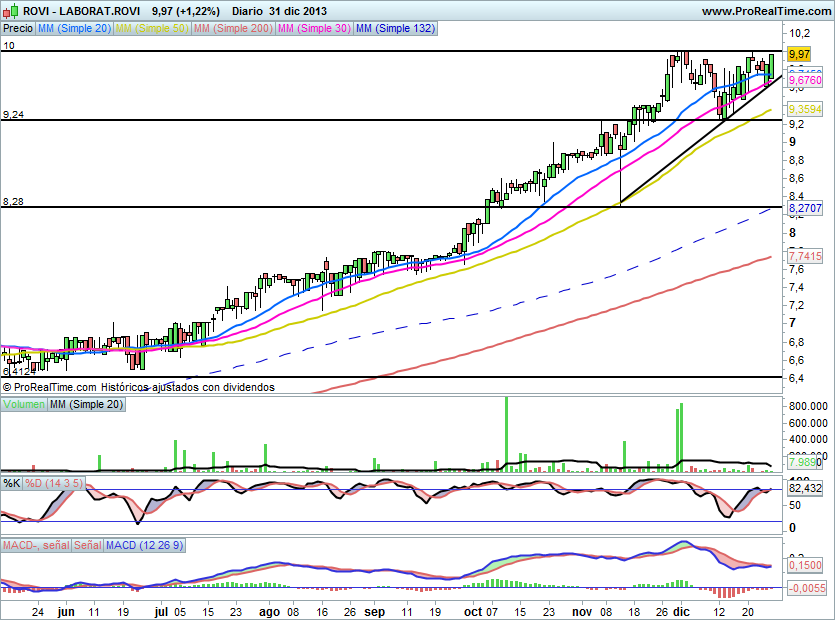The height and width of the screenshot is (620, 835).
Task: Click the red MM (Simple 200) label
Action: [x=232, y=29]
